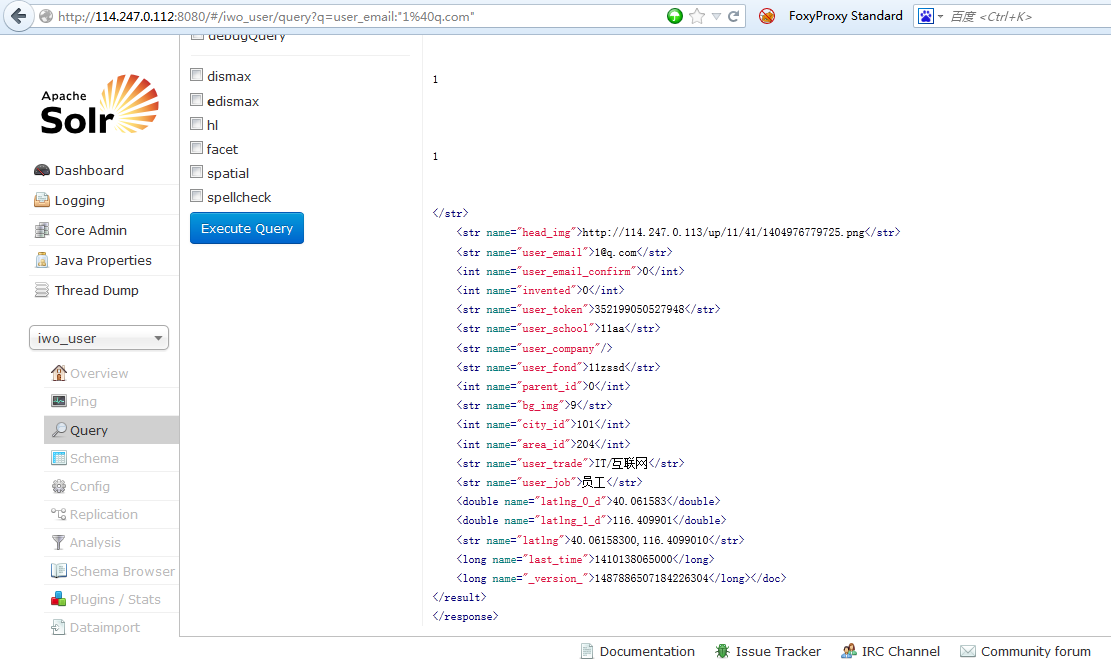The width and height of the screenshot is (1111, 666).
Task: Click the Query magnifier icon
Action: [60, 429]
